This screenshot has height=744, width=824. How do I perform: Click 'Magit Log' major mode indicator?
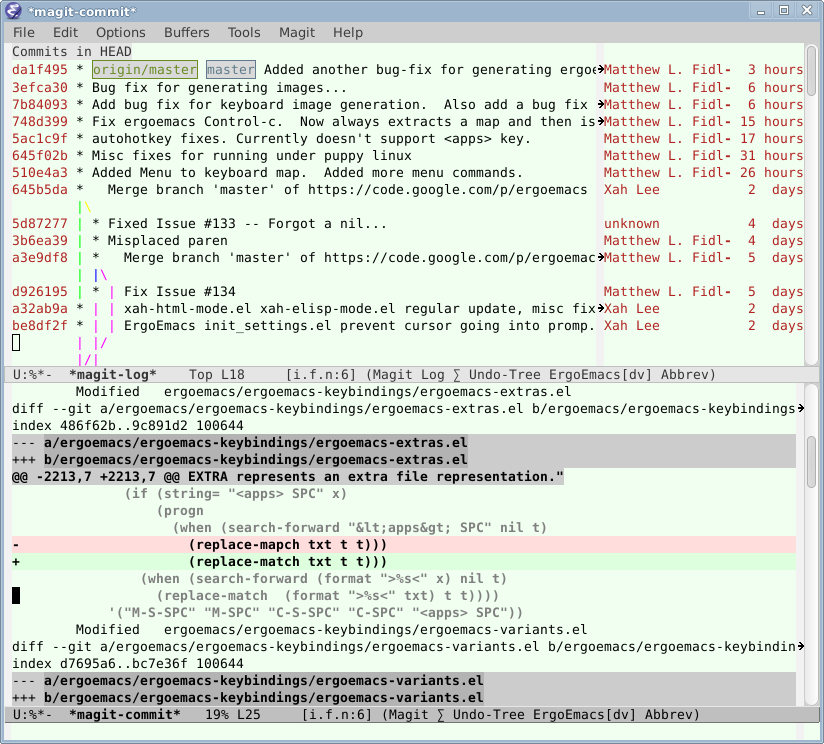coord(408,375)
